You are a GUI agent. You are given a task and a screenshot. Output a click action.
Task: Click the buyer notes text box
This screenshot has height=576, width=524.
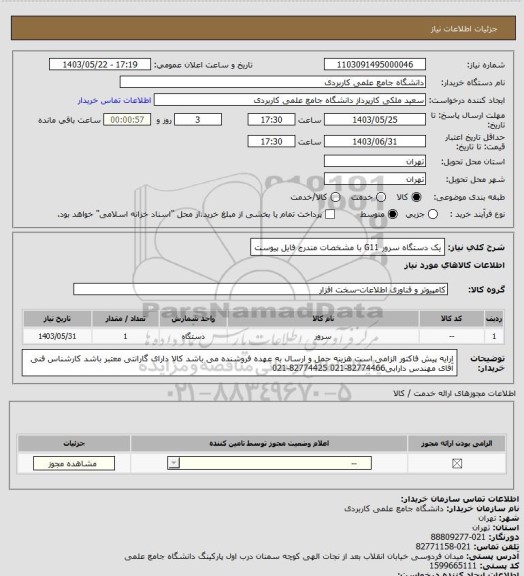coord(240,363)
